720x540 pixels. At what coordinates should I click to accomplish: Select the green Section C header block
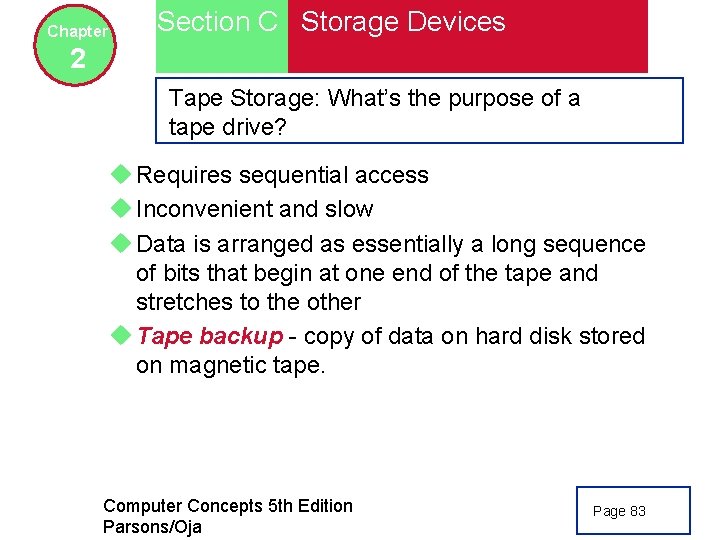[x=222, y=36]
